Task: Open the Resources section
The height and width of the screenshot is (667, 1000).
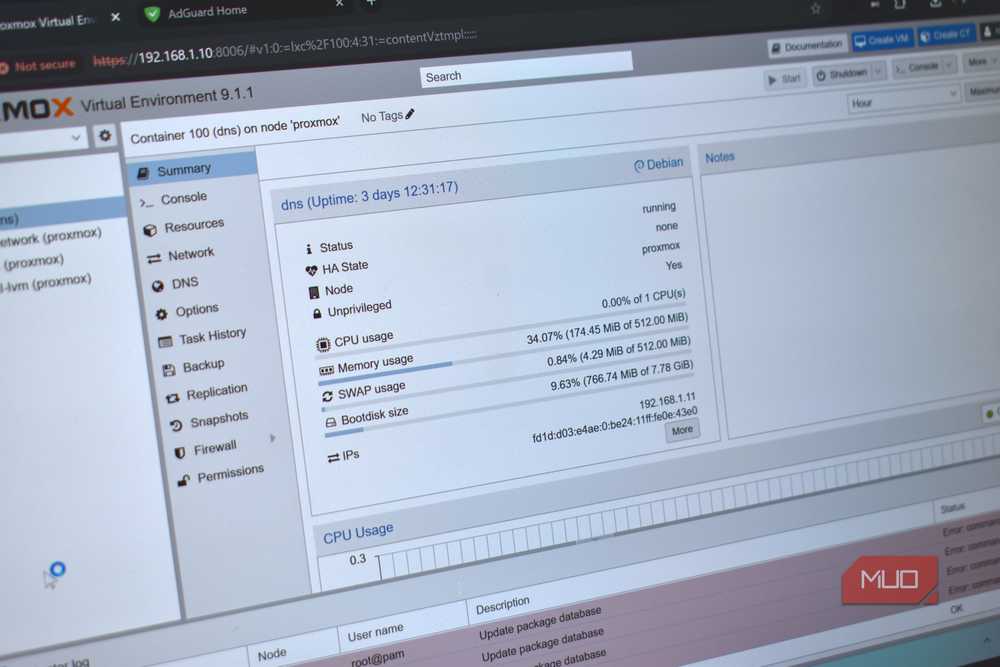Action: click(193, 226)
